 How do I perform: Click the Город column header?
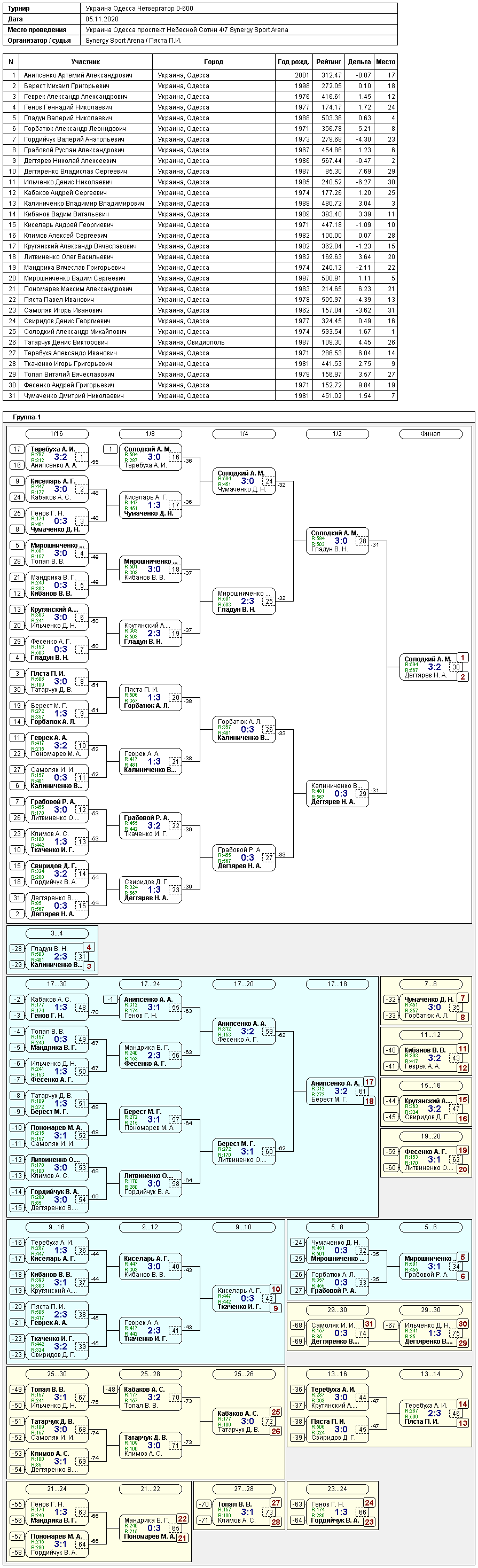pos(214,61)
